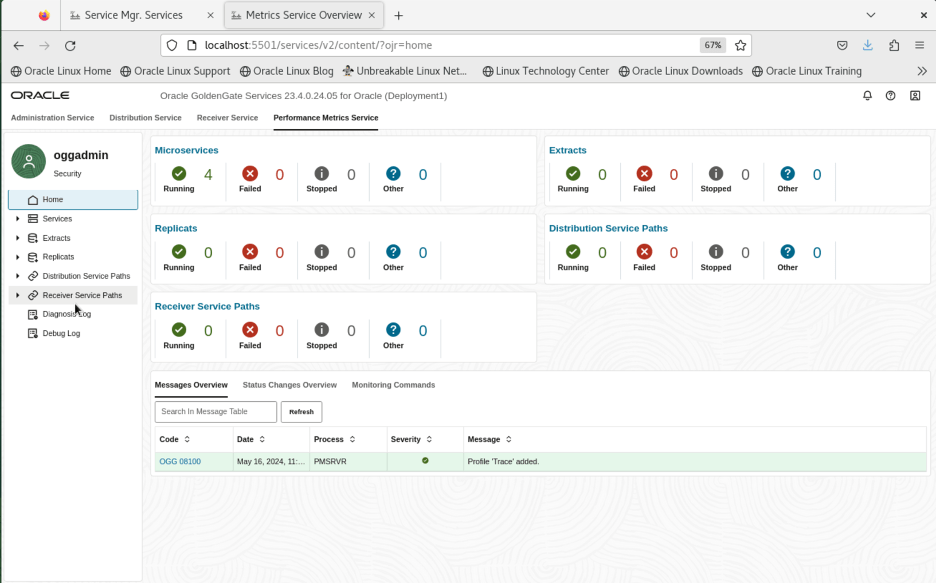Click the 67% zoom level indicator
Screen dimensions: 936x584
(713, 45)
